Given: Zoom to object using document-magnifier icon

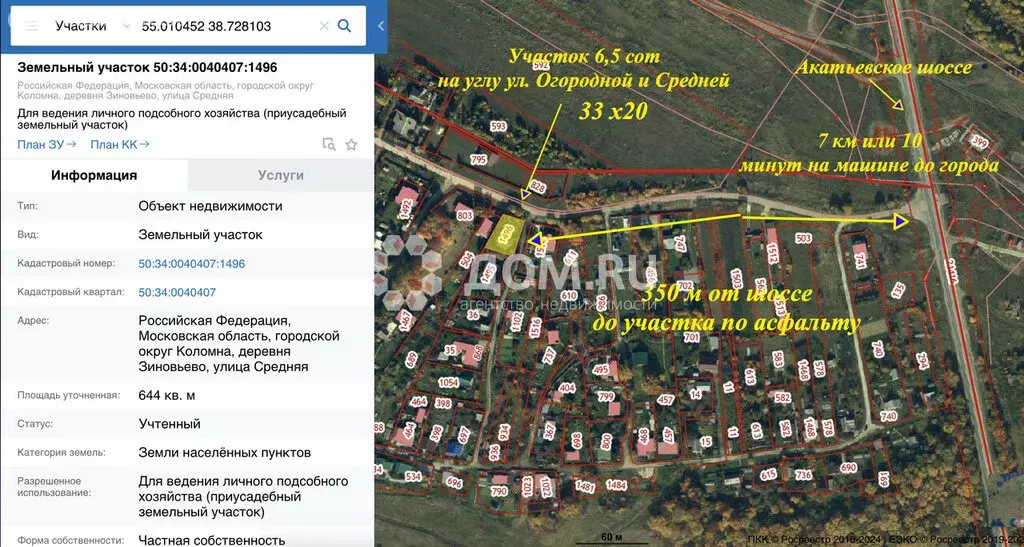Looking at the screenshot, I should coord(329,144).
